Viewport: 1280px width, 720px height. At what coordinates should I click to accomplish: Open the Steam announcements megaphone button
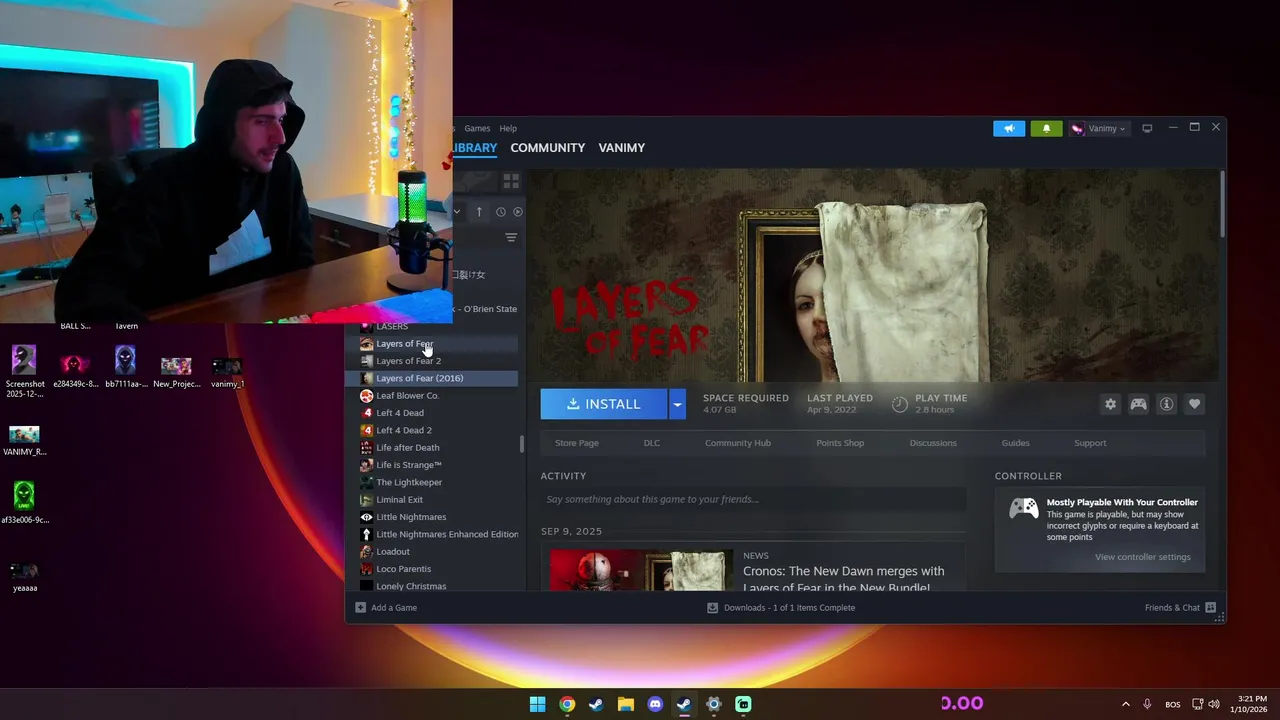[1009, 128]
